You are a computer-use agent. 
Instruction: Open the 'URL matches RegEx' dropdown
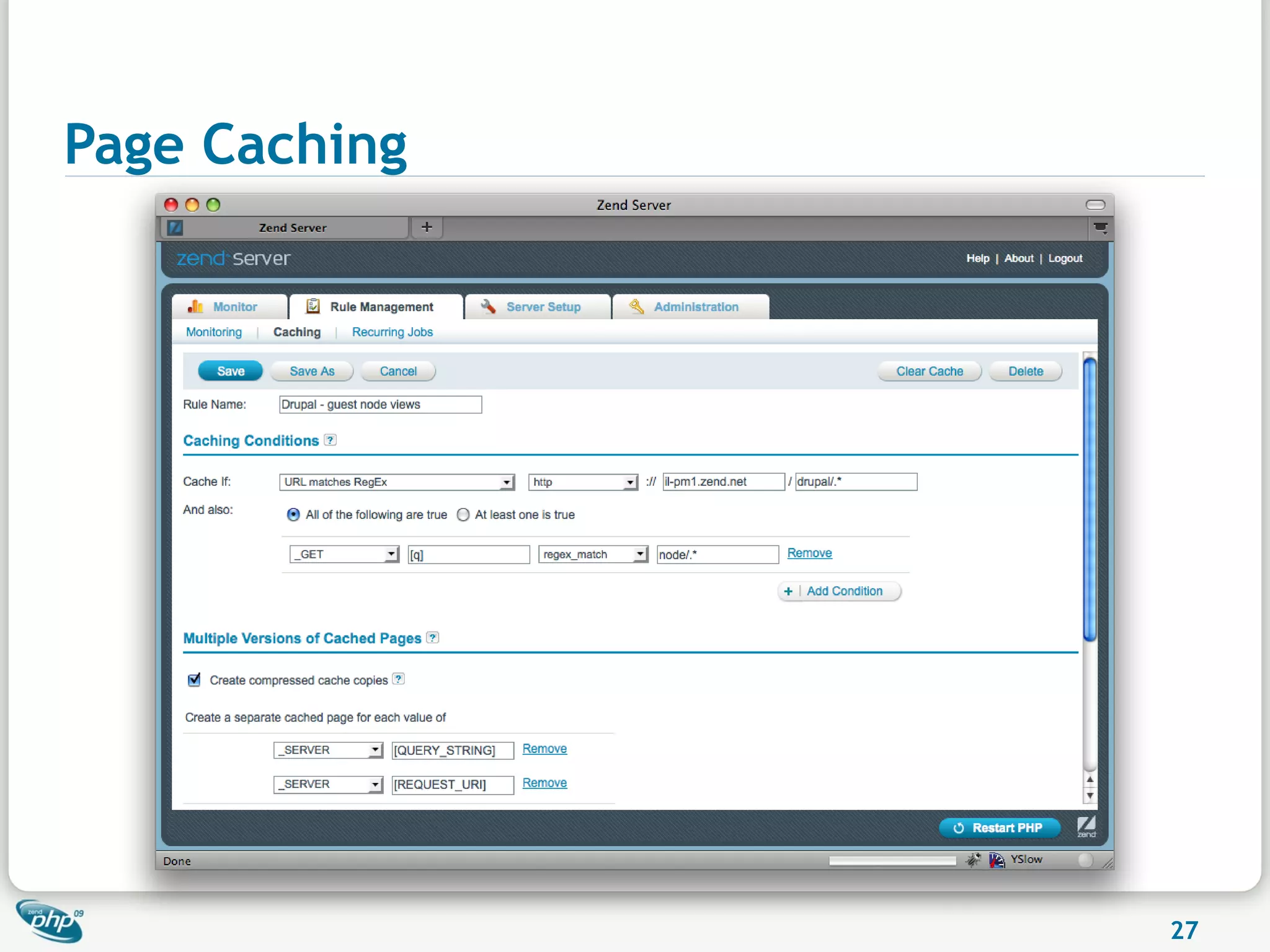(x=397, y=482)
